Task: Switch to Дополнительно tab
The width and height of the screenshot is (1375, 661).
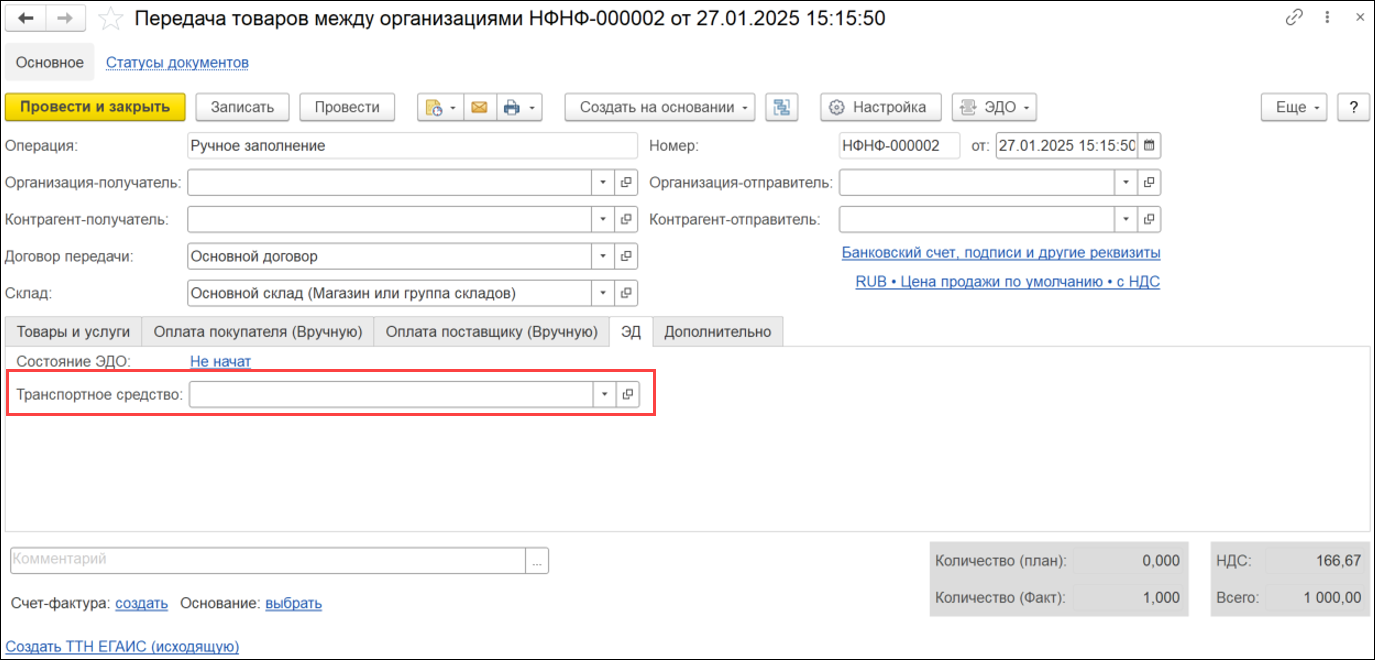Action: (x=717, y=332)
